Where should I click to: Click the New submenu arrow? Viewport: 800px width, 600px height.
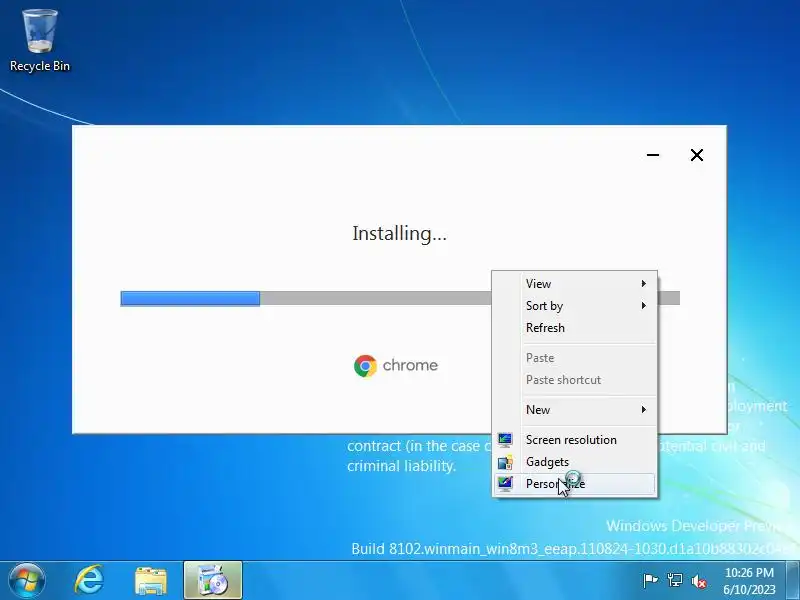[644, 409]
